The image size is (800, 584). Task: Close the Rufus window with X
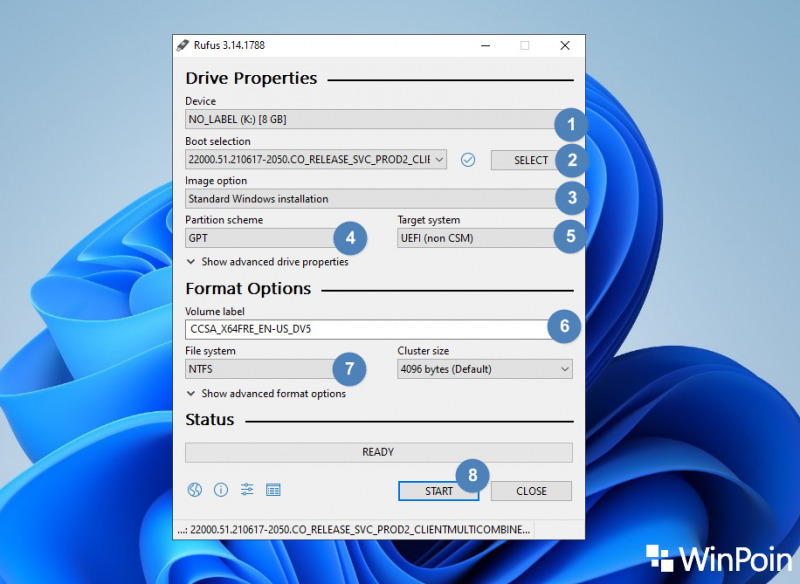tap(565, 45)
